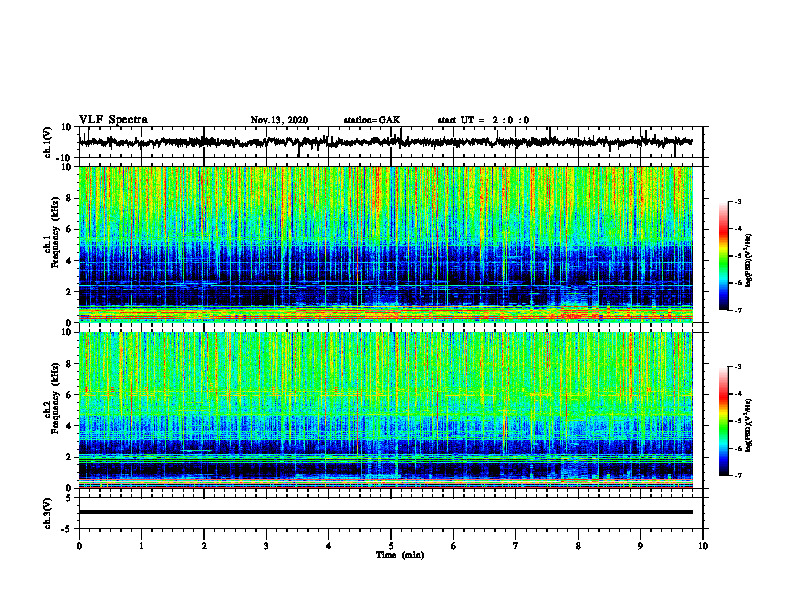This screenshot has width=792, height=612.
Task: Click the "4" kHz tick on ch.2 frequency axis
Action: 69,426
